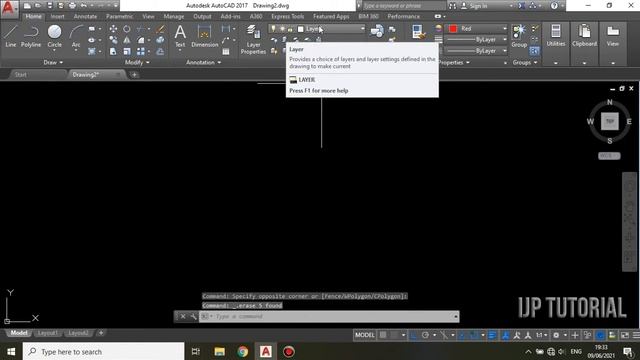640x360 pixels.
Task: Open the Dimension tool
Action: coord(204,36)
